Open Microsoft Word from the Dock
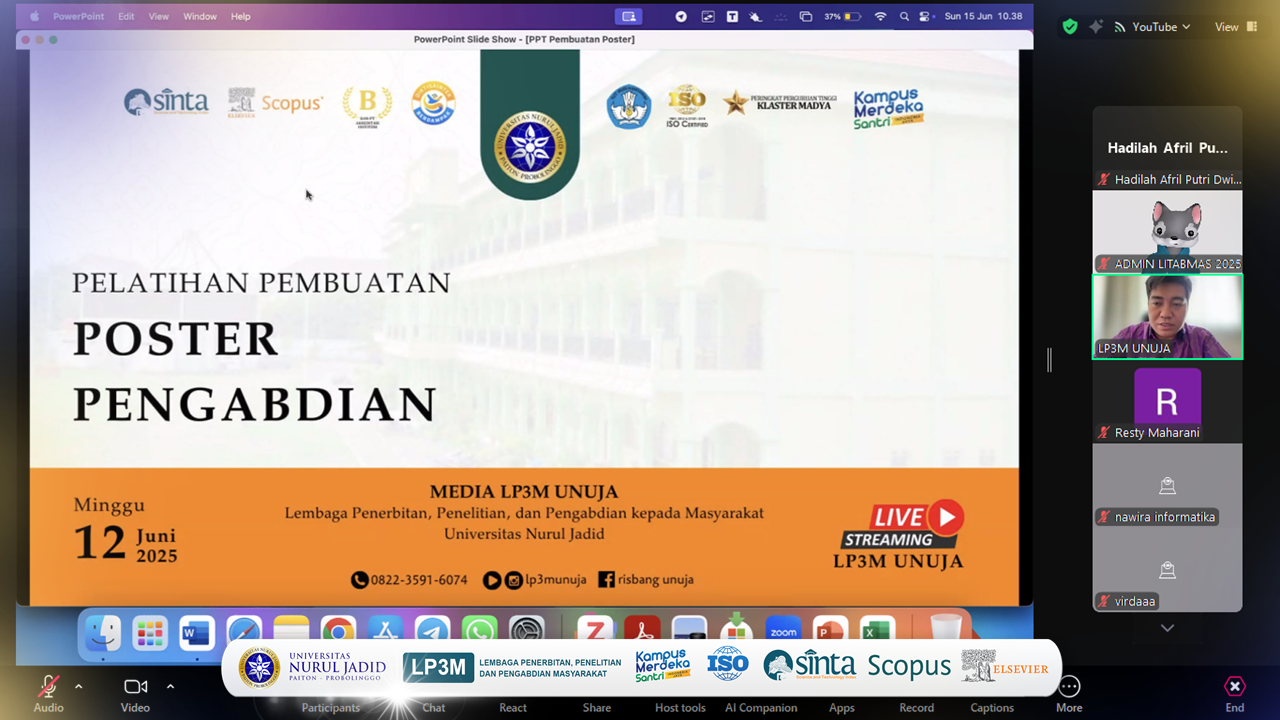 pos(197,632)
